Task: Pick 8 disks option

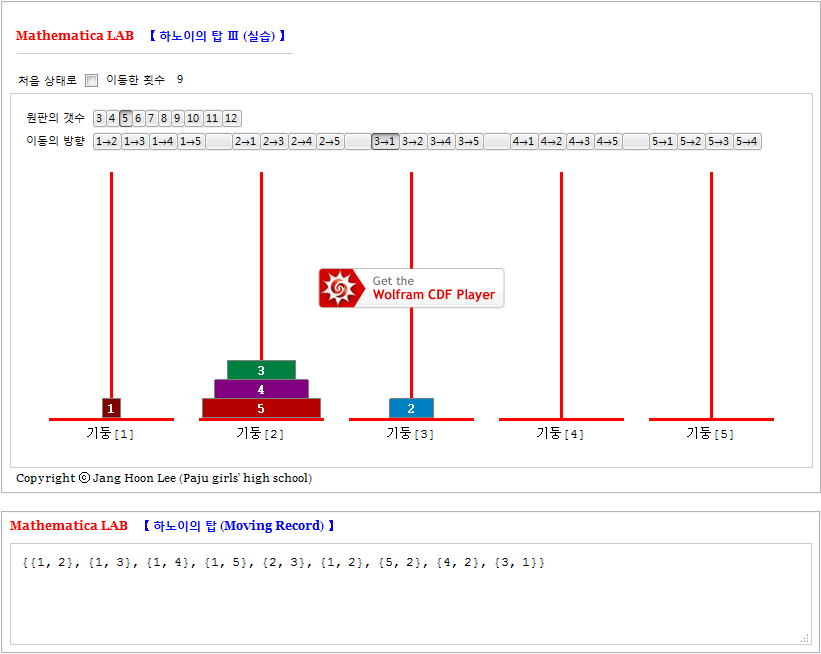Action: 164,118
